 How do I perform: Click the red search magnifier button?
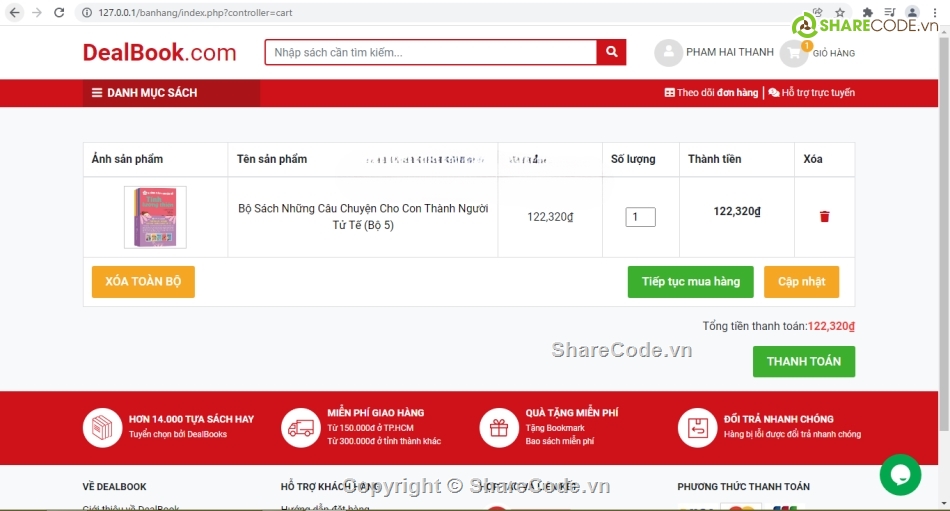pyautogui.click(x=611, y=52)
